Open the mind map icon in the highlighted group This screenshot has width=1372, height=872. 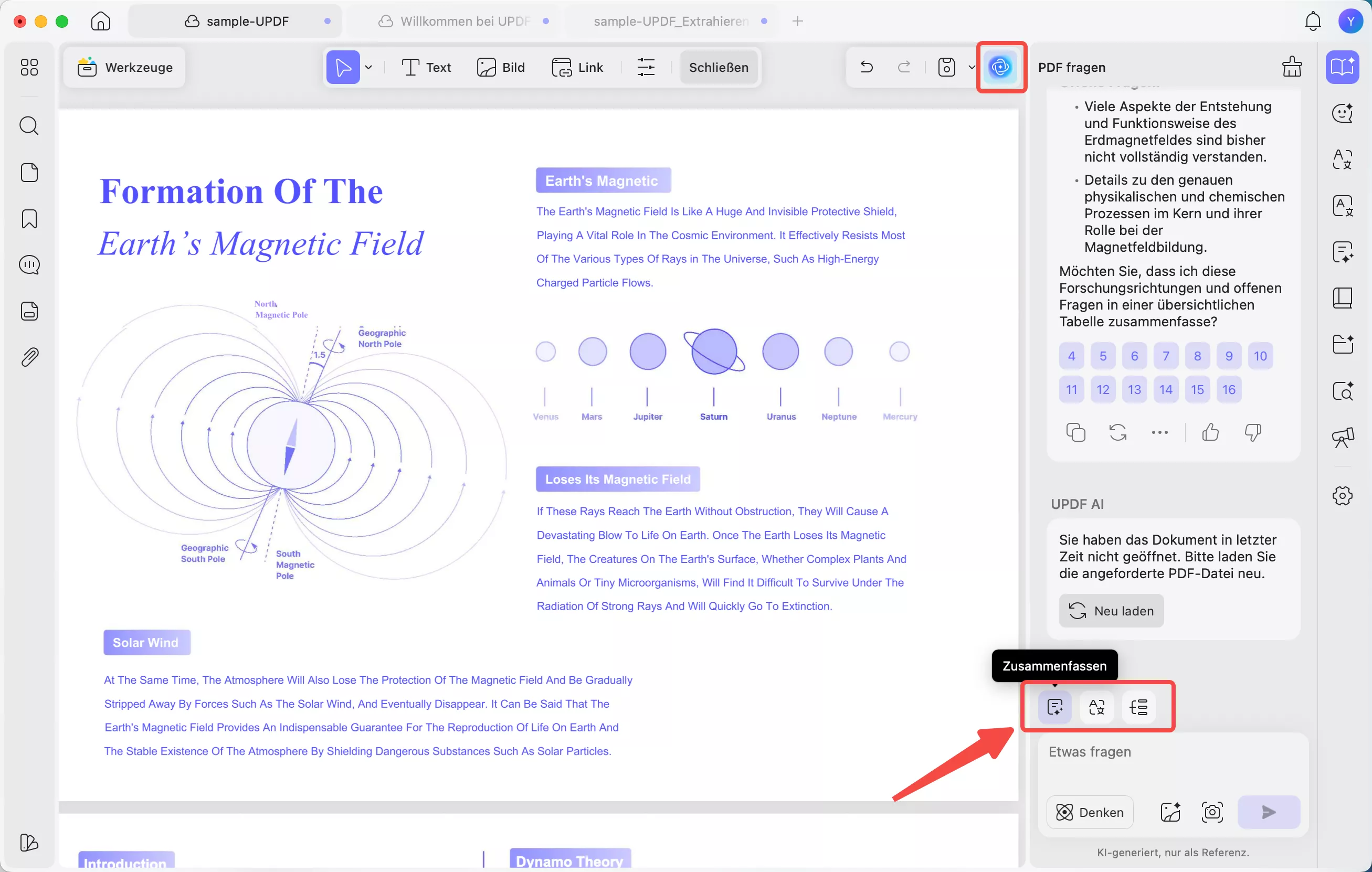point(1139,707)
